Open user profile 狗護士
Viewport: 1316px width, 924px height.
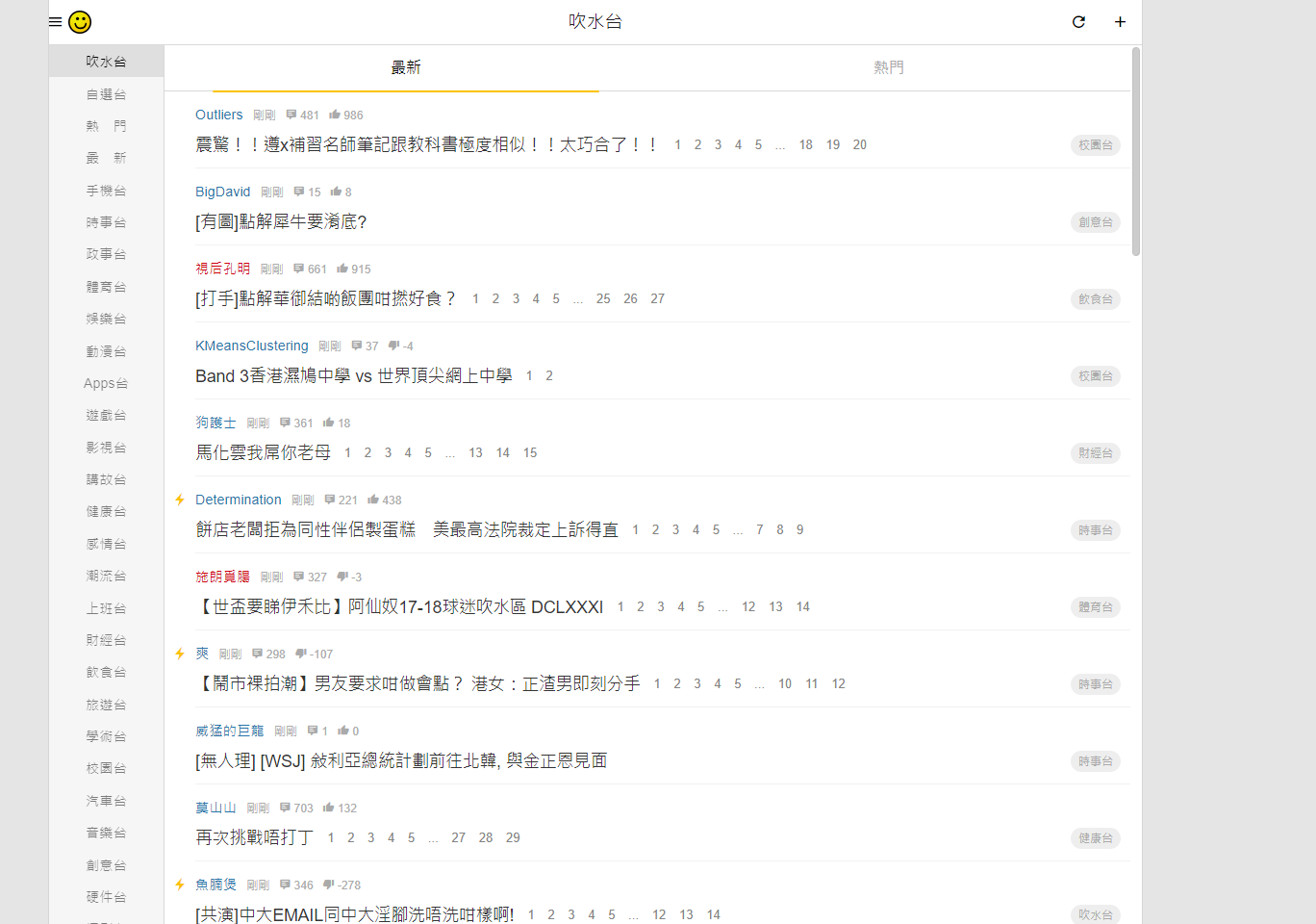tap(215, 423)
